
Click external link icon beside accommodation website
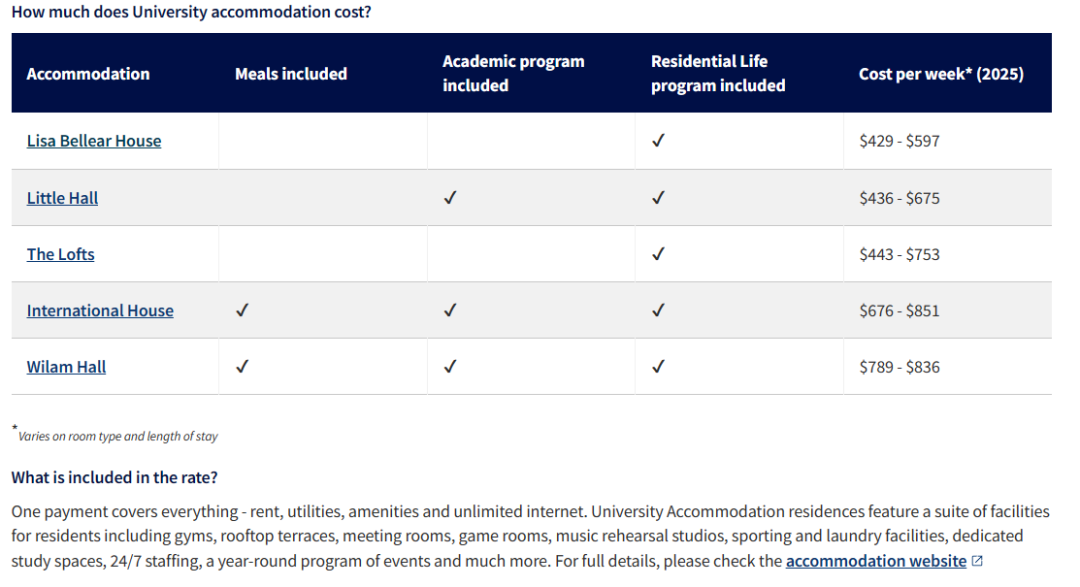[977, 561]
